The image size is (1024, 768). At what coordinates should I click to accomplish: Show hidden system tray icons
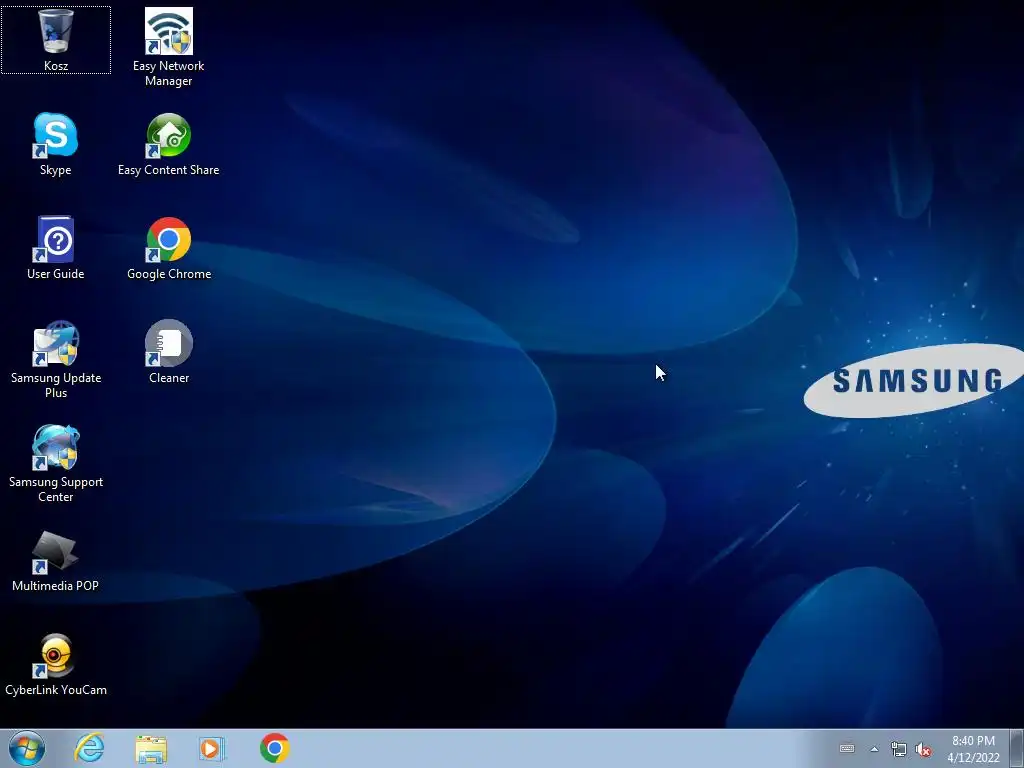(x=874, y=749)
